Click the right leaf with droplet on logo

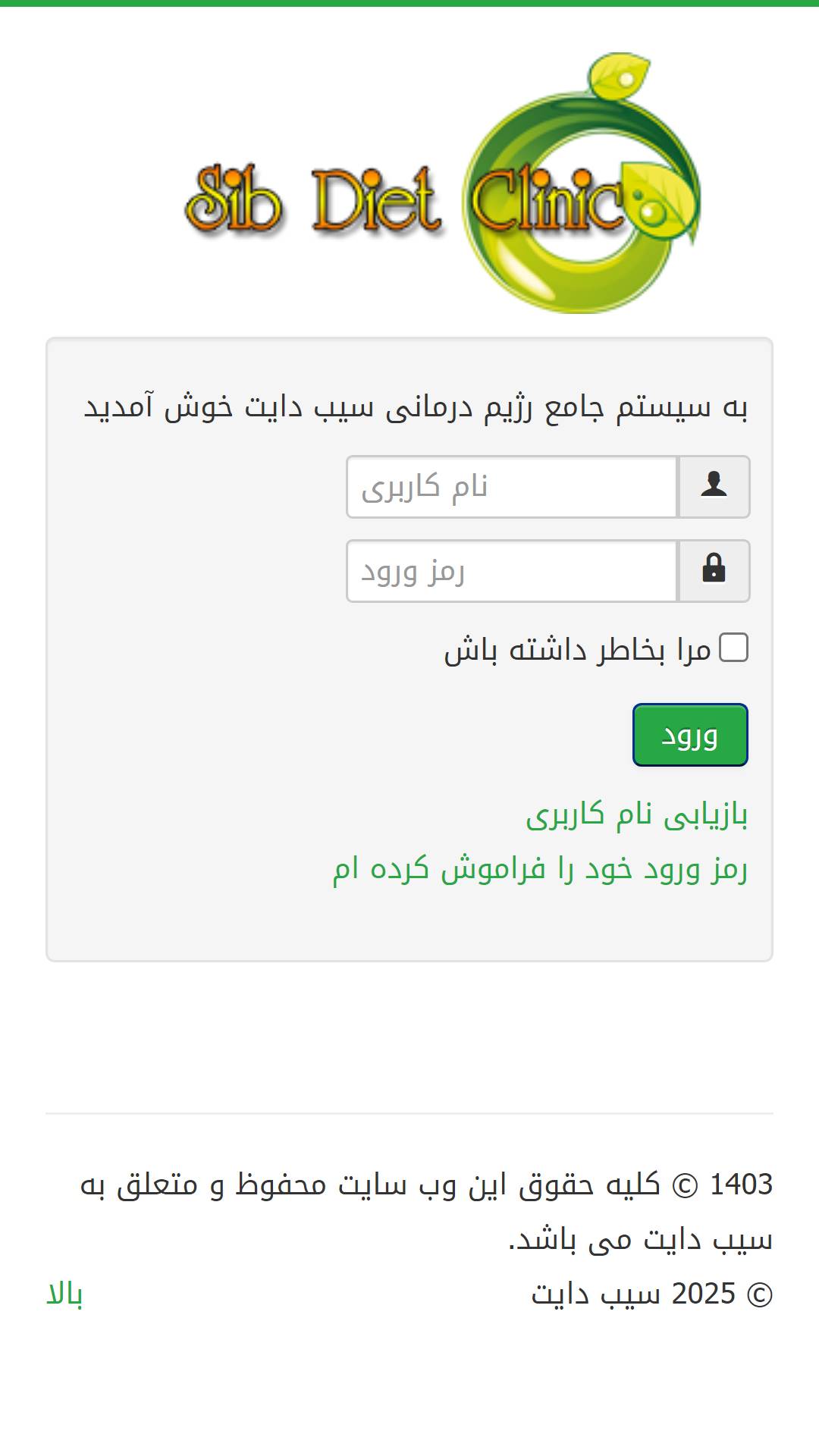pyautogui.click(x=657, y=199)
